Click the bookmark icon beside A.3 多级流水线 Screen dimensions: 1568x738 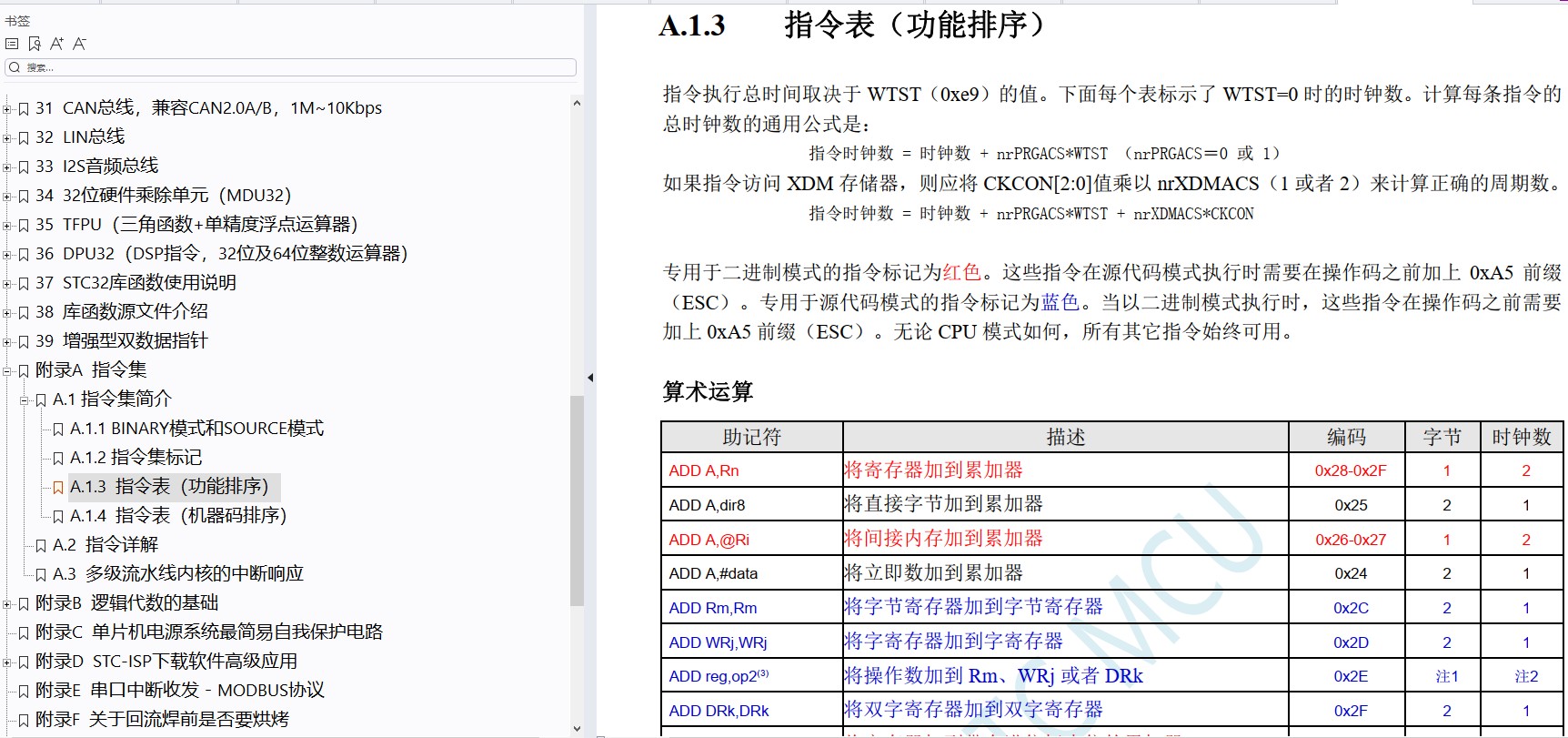pyautogui.click(x=41, y=575)
